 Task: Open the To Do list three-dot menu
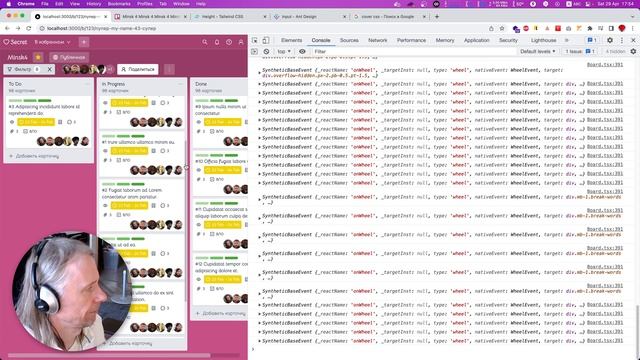(x=87, y=84)
